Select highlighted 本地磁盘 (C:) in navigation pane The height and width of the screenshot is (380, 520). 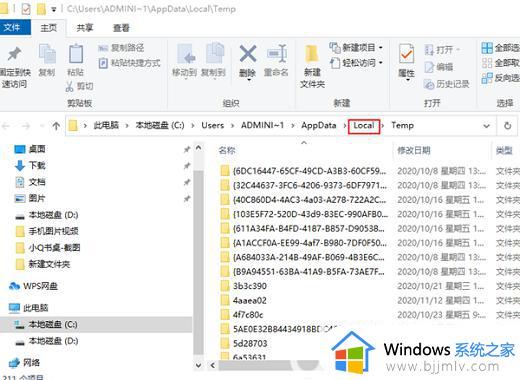96,324
